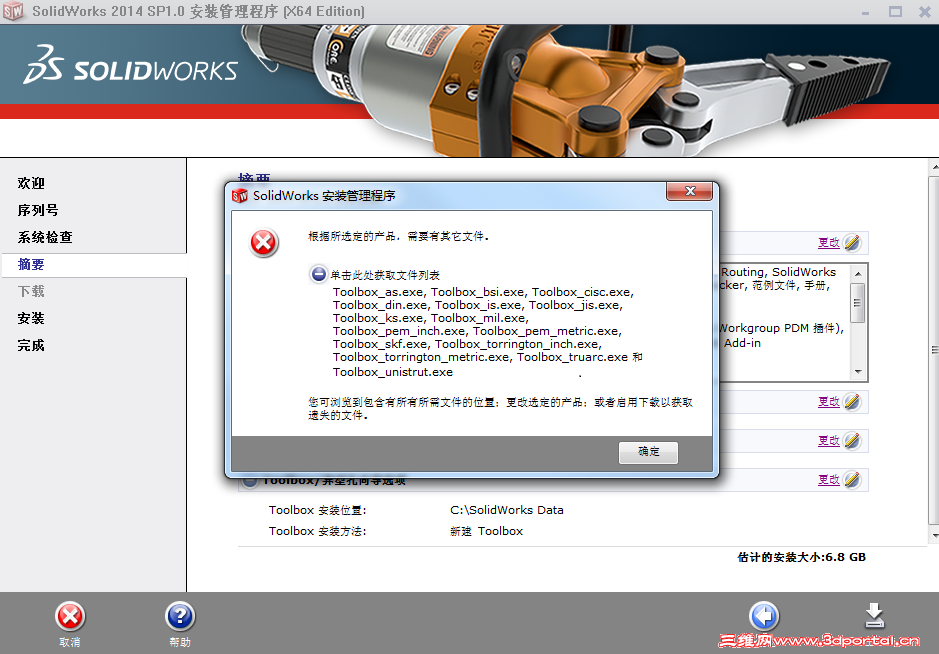Viewport: 939px width, 654px height.
Task: Click the 新建 Toolbox install method value
Action: (x=486, y=531)
